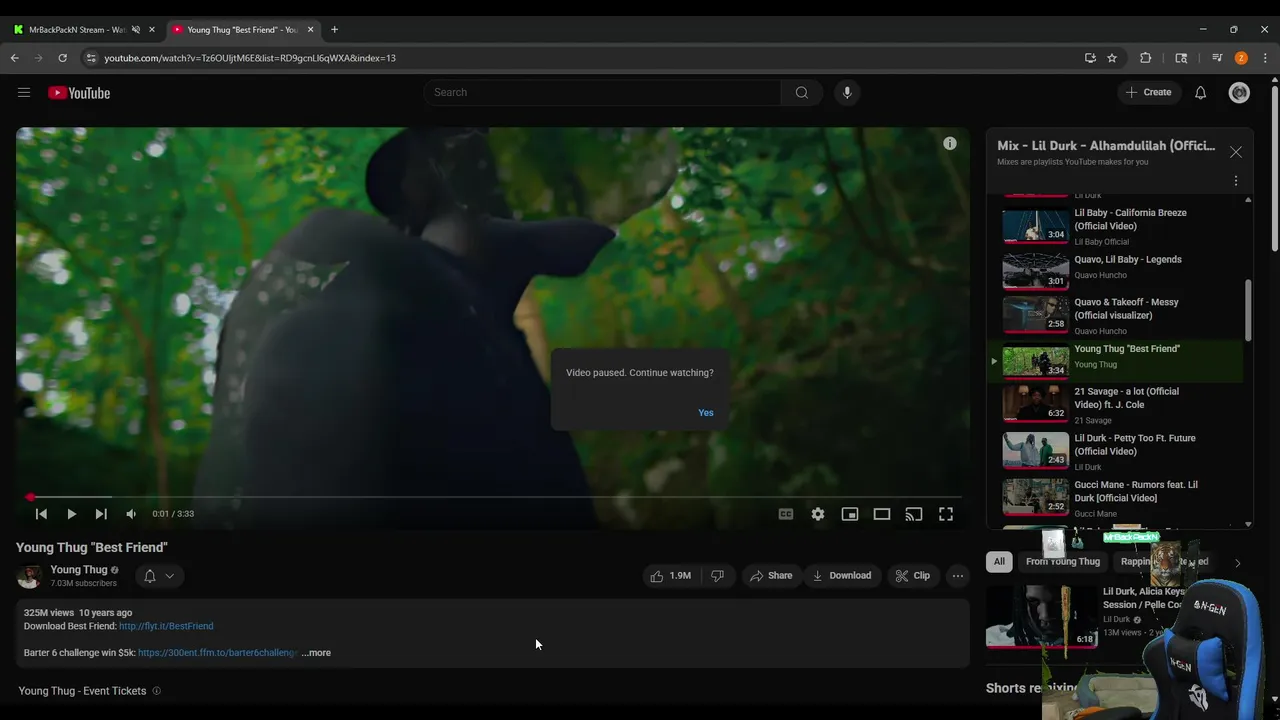Close the Mix playlist panel

pos(1236,152)
